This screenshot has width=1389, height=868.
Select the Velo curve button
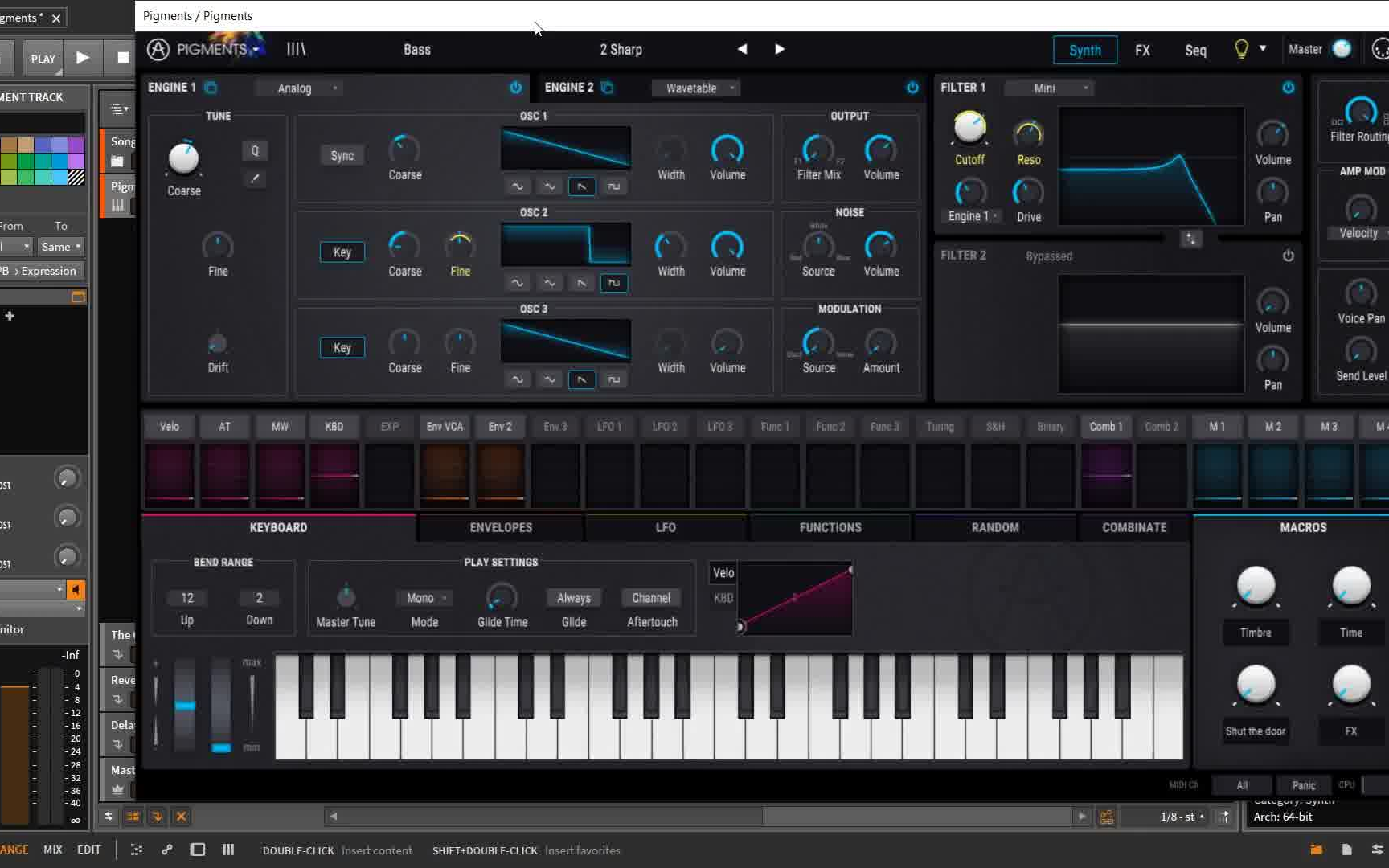723,573
